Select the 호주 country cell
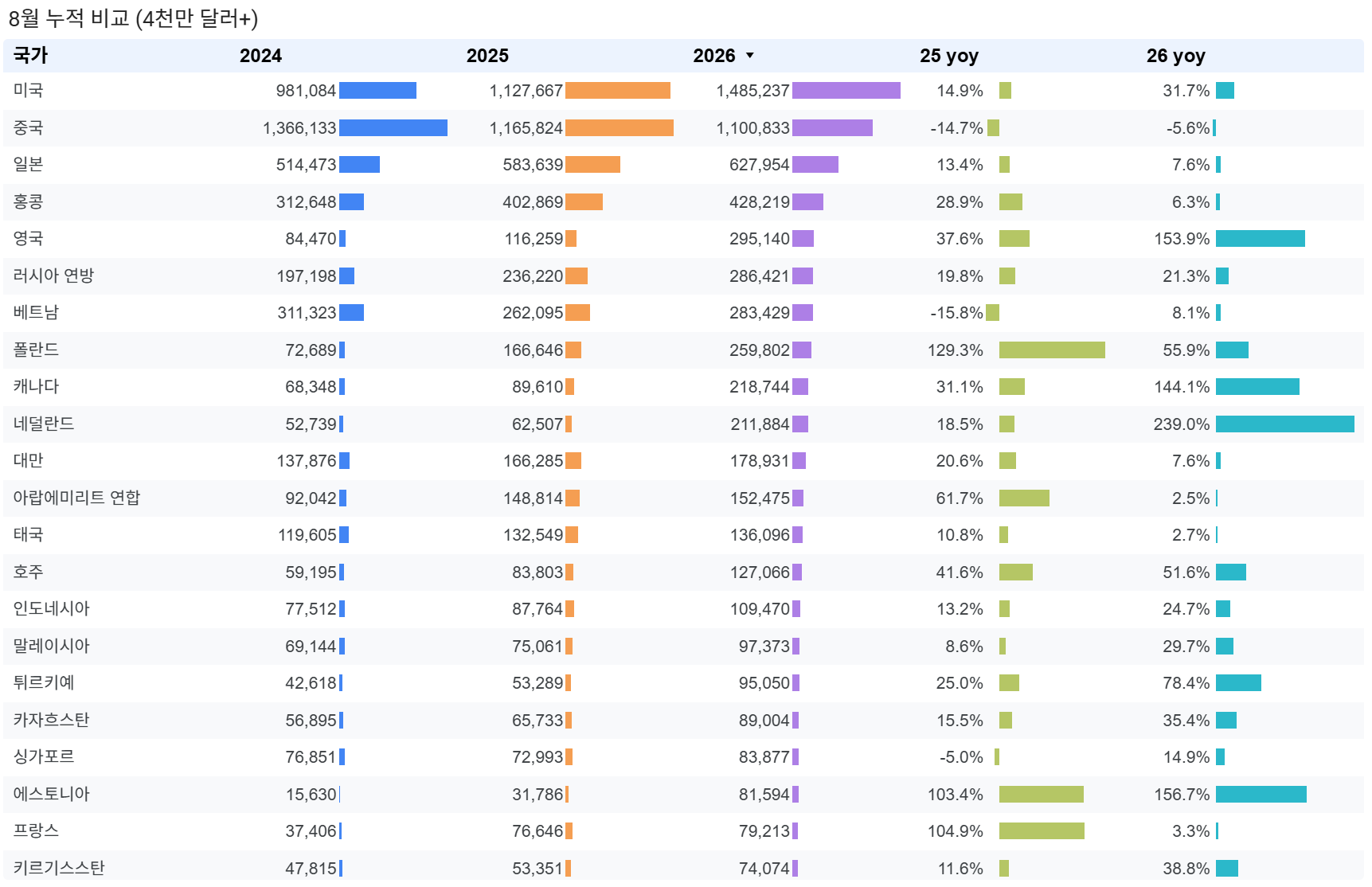The image size is (1372, 887). [x=29, y=572]
